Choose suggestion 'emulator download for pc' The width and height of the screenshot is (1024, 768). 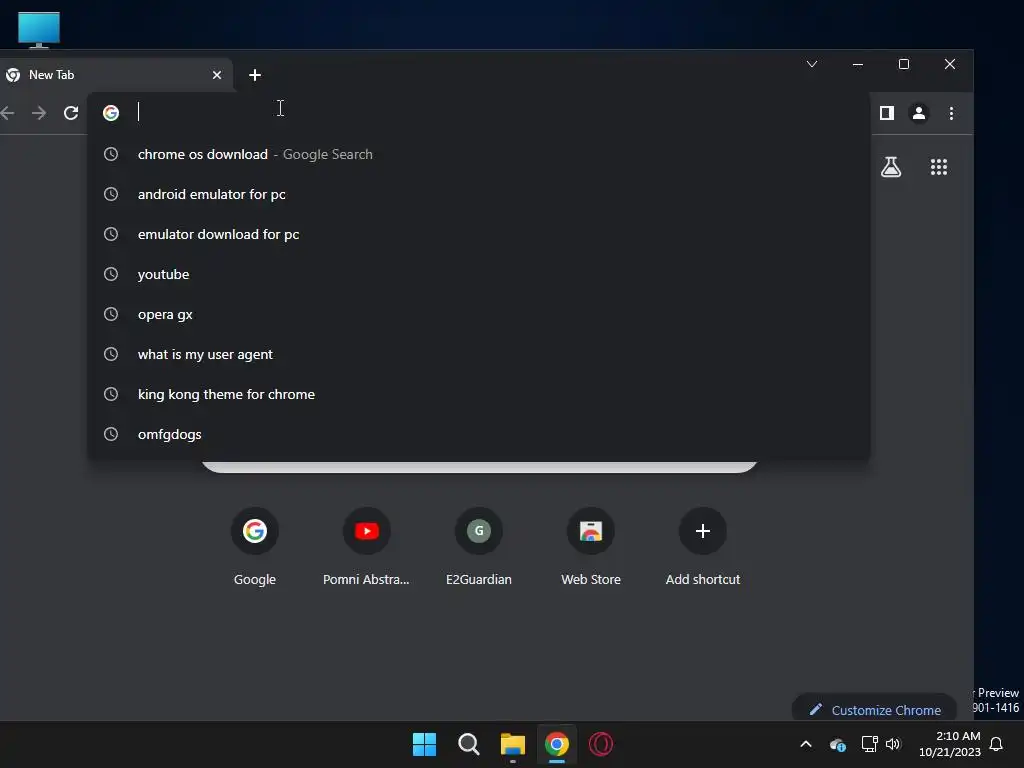point(479,234)
